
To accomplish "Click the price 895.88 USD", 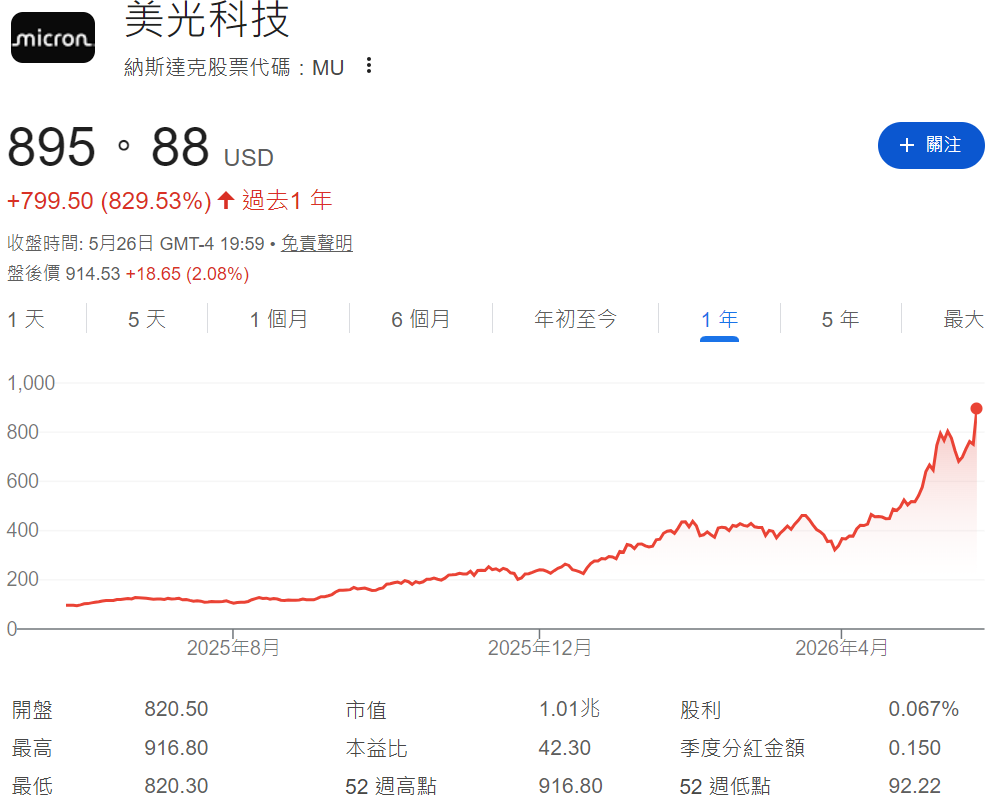I will tap(140, 147).
